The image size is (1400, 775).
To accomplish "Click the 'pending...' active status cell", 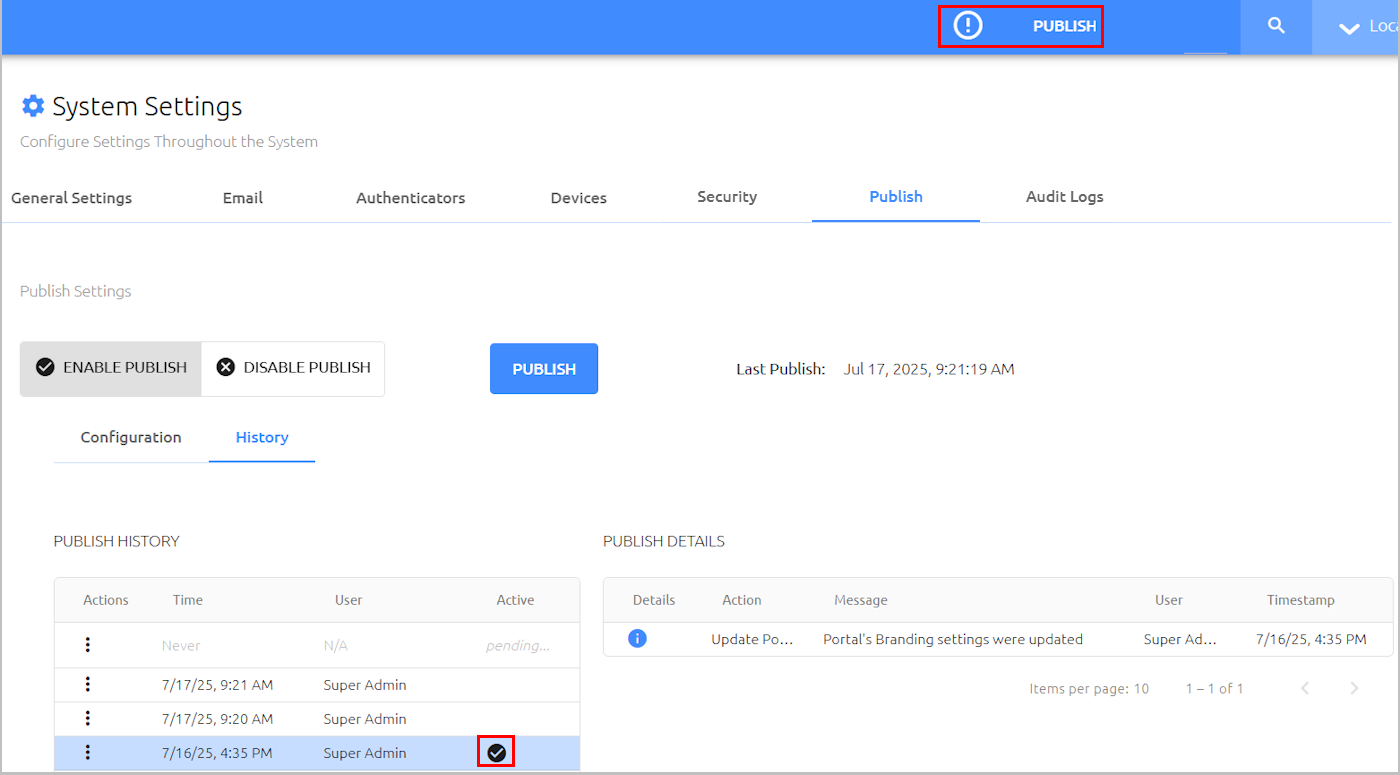I will tap(518, 646).
